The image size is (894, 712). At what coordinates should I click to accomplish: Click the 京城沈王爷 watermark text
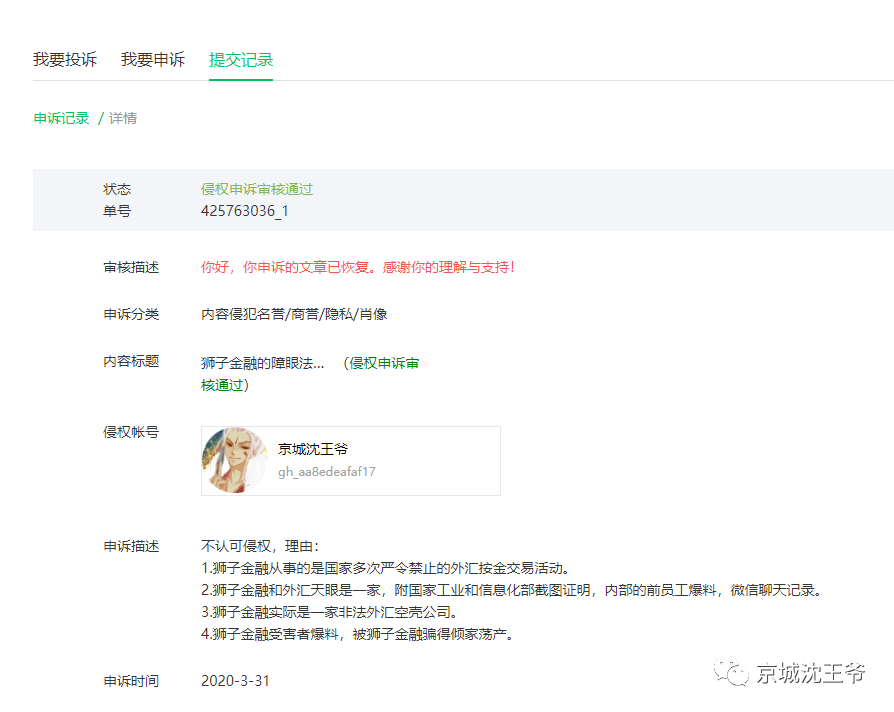coord(810,673)
